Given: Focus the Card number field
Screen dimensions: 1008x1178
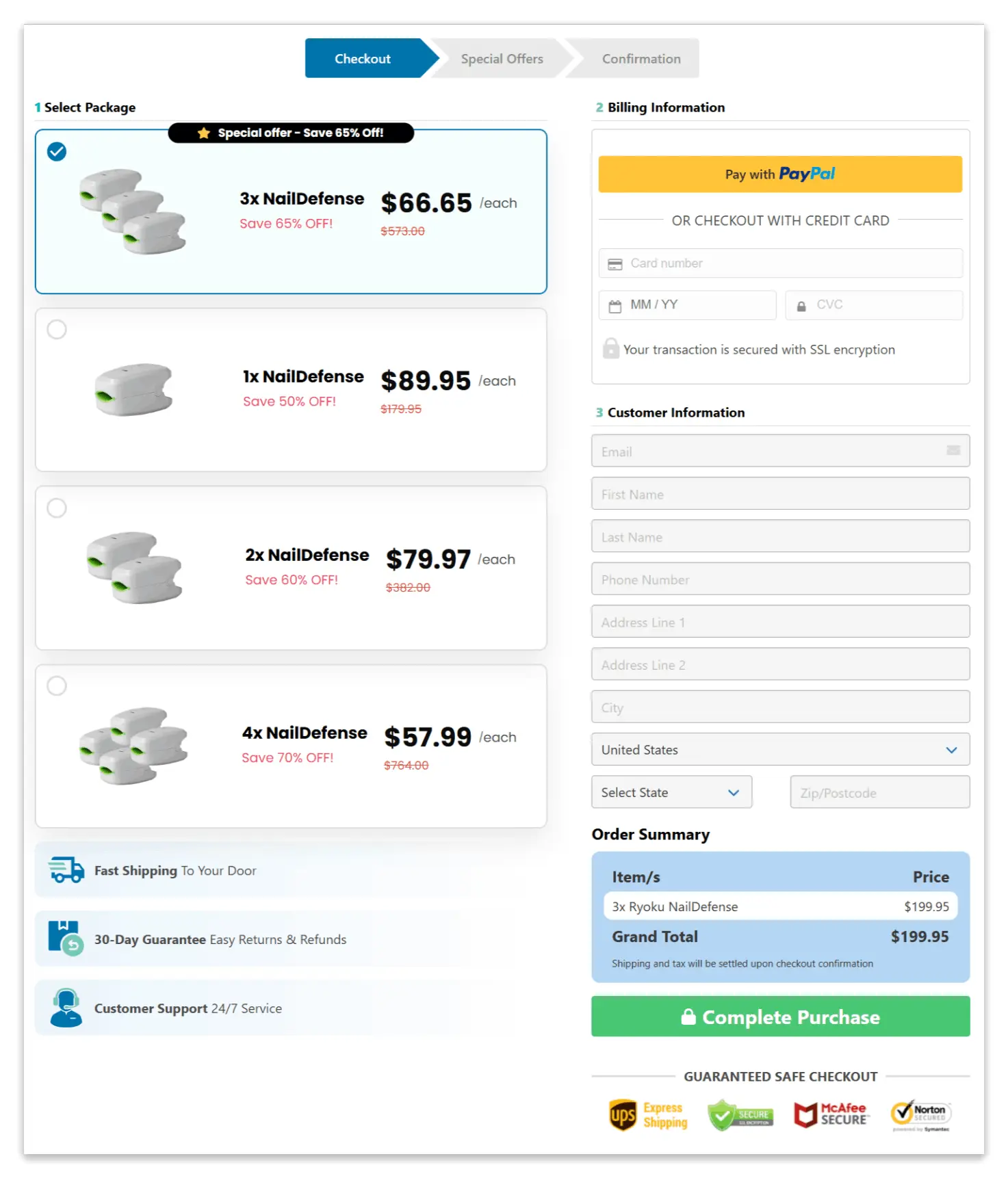Looking at the screenshot, I should coord(780,263).
